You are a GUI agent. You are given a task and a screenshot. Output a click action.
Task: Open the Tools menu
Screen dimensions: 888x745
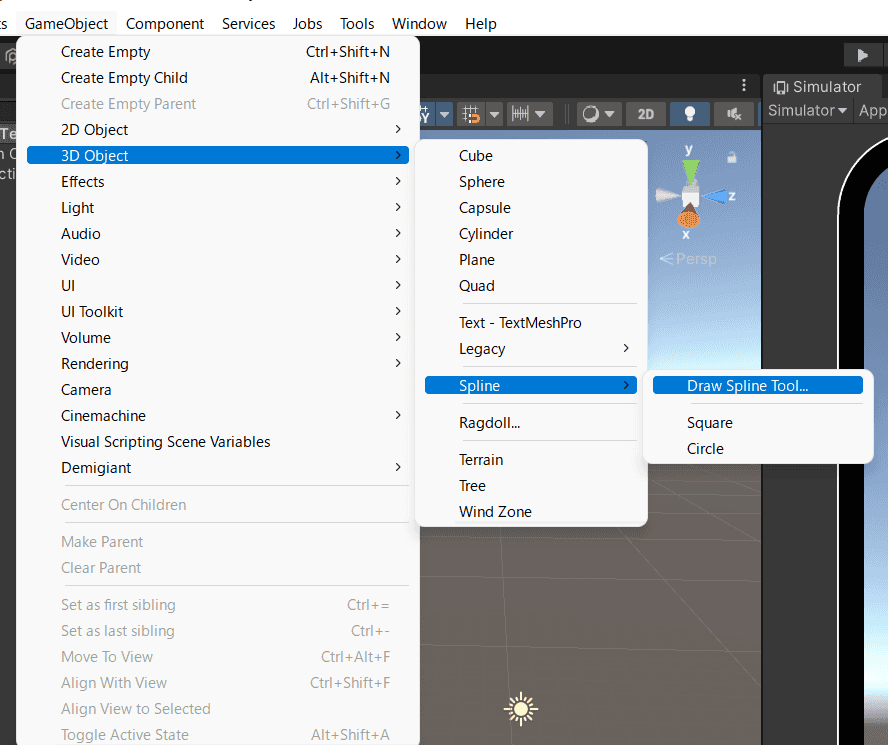click(357, 24)
